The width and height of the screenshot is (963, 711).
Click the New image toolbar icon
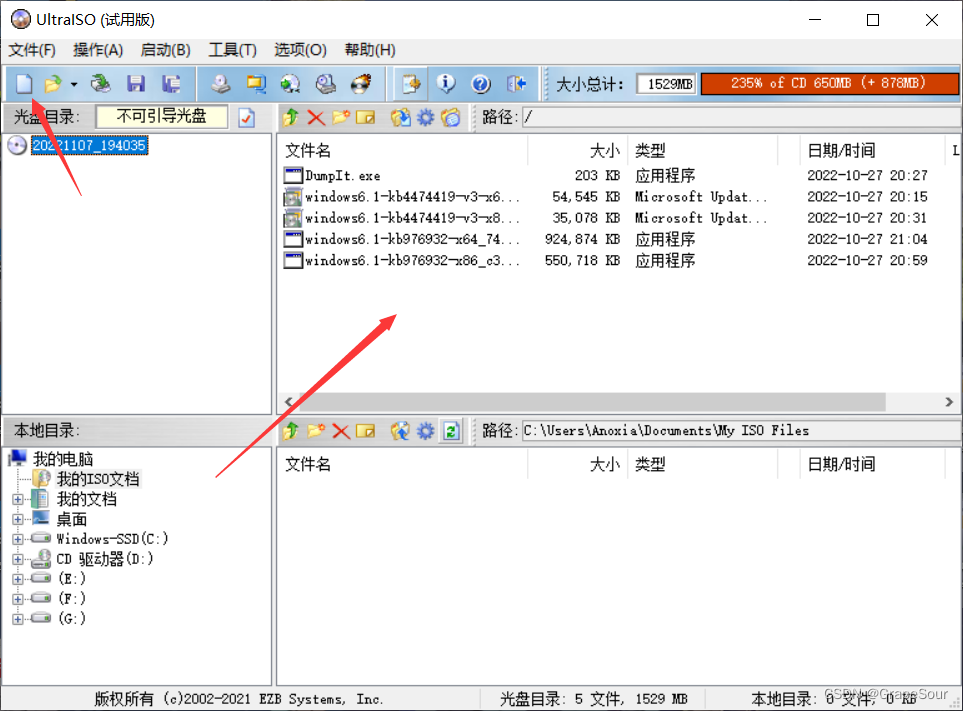pos(24,84)
